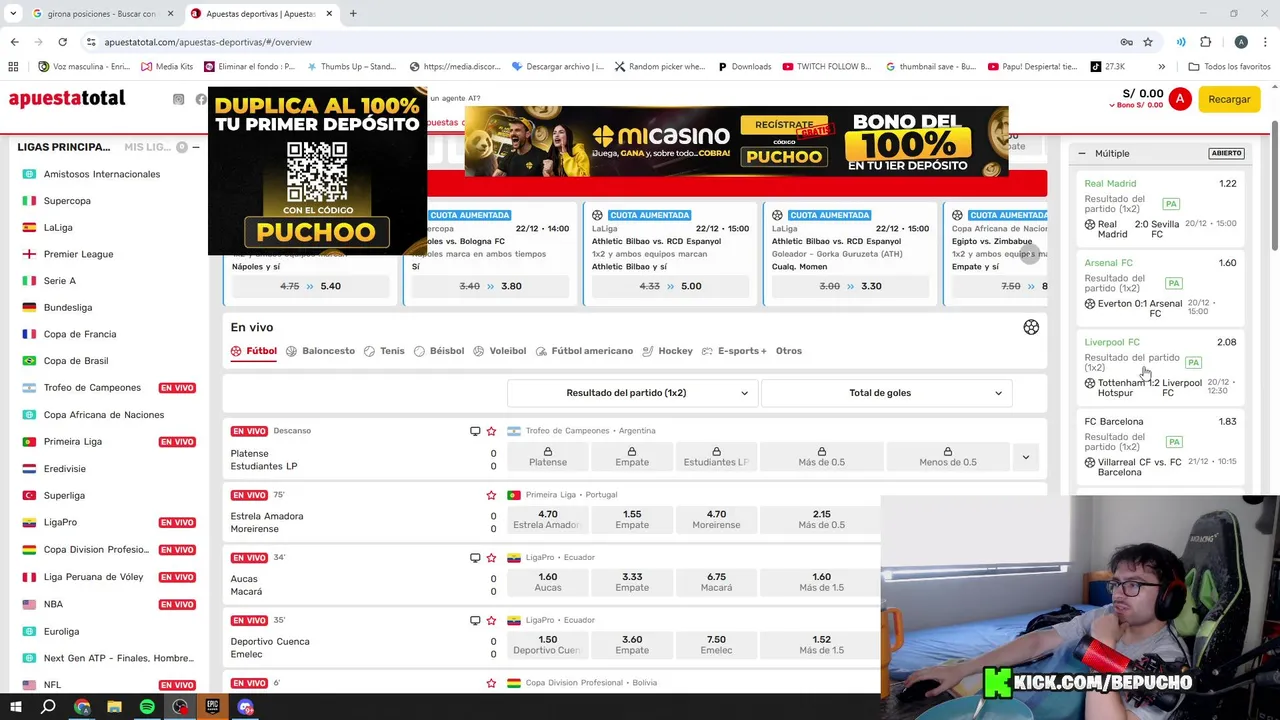Image resolution: width=1280 pixels, height=720 pixels.
Task: Switch to the Hockey tab
Action: pyautogui.click(x=667, y=351)
